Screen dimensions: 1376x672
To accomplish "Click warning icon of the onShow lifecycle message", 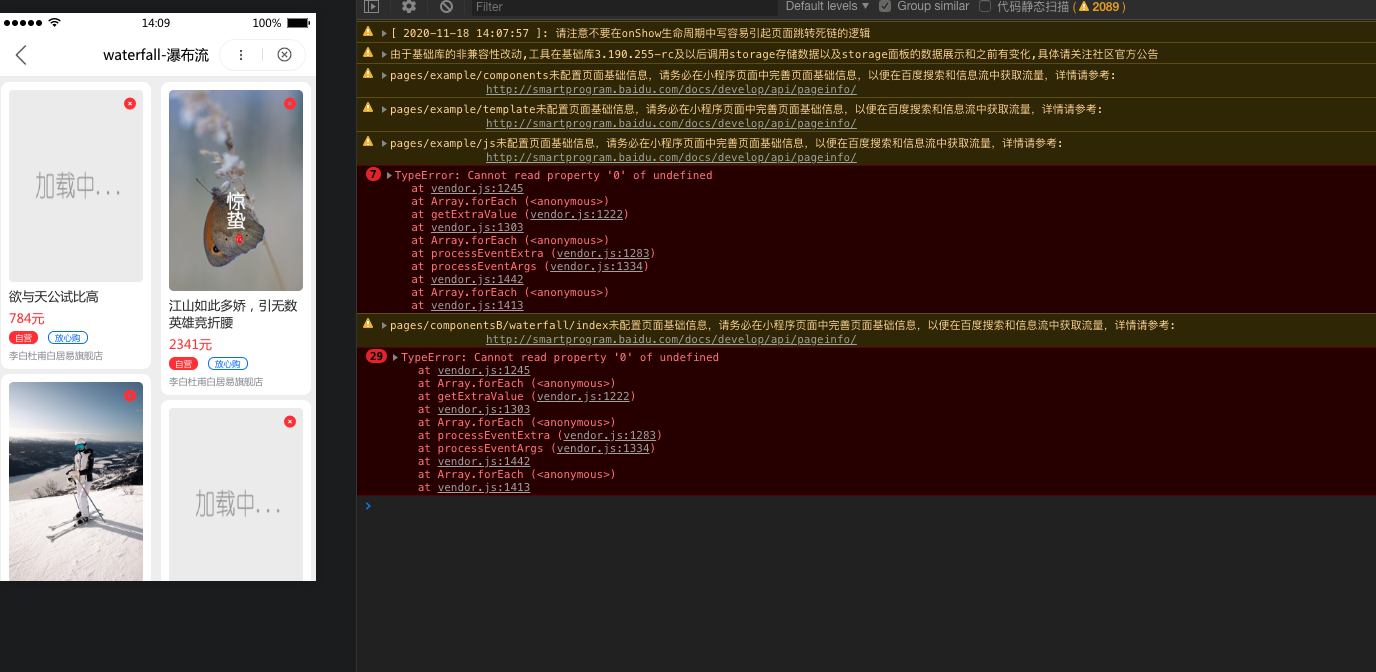I will point(368,32).
